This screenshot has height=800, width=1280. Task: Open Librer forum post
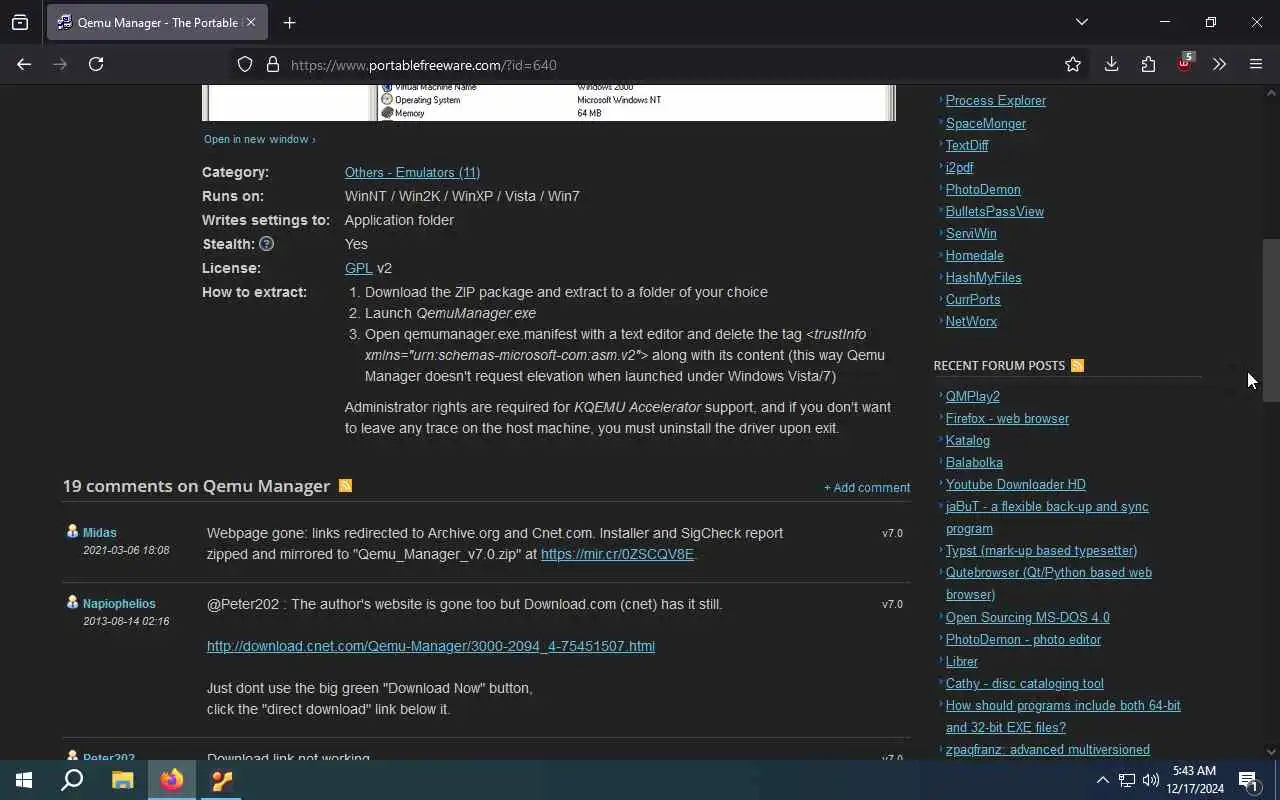click(x=962, y=661)
